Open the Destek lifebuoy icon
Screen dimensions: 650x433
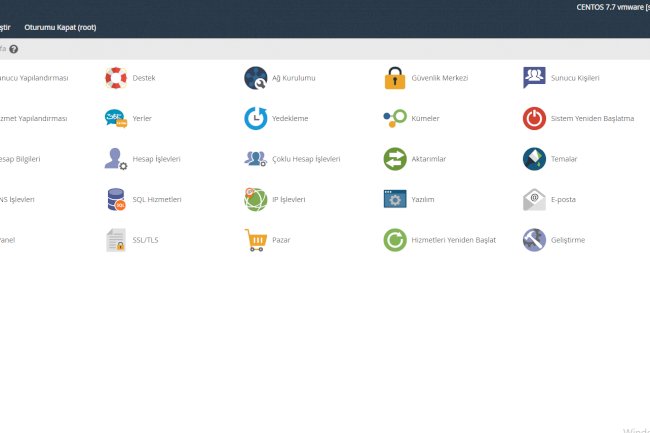pyautogui.click(x=116, y=78)
